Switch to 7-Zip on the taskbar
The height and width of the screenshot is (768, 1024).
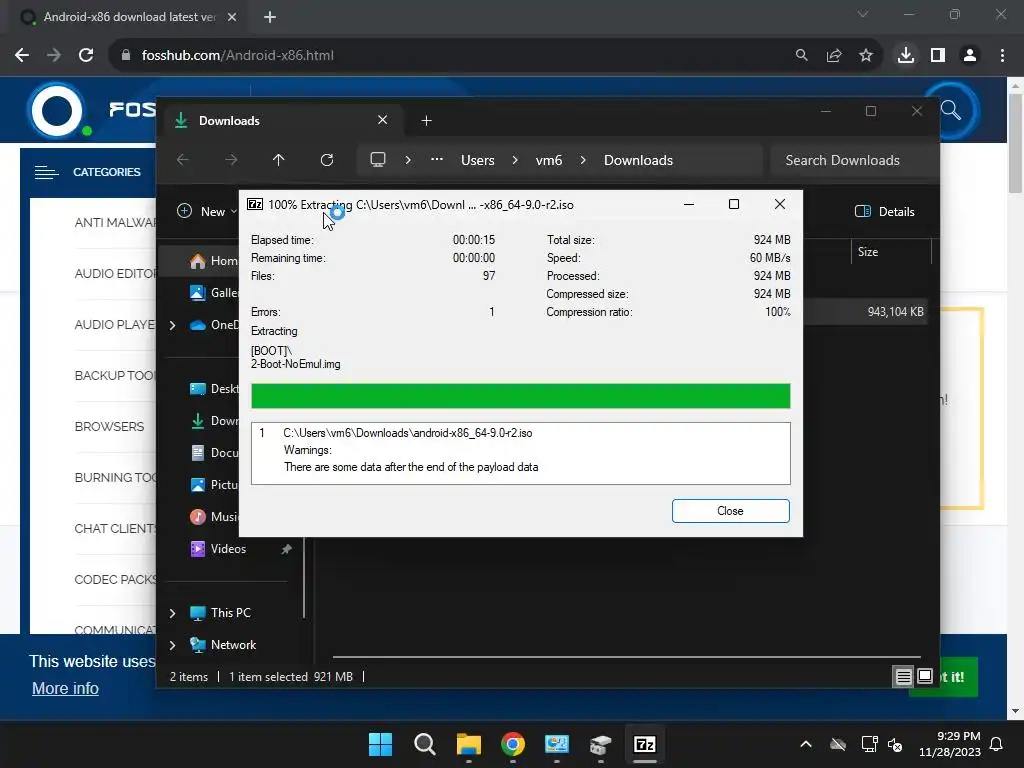click(645, 744)
